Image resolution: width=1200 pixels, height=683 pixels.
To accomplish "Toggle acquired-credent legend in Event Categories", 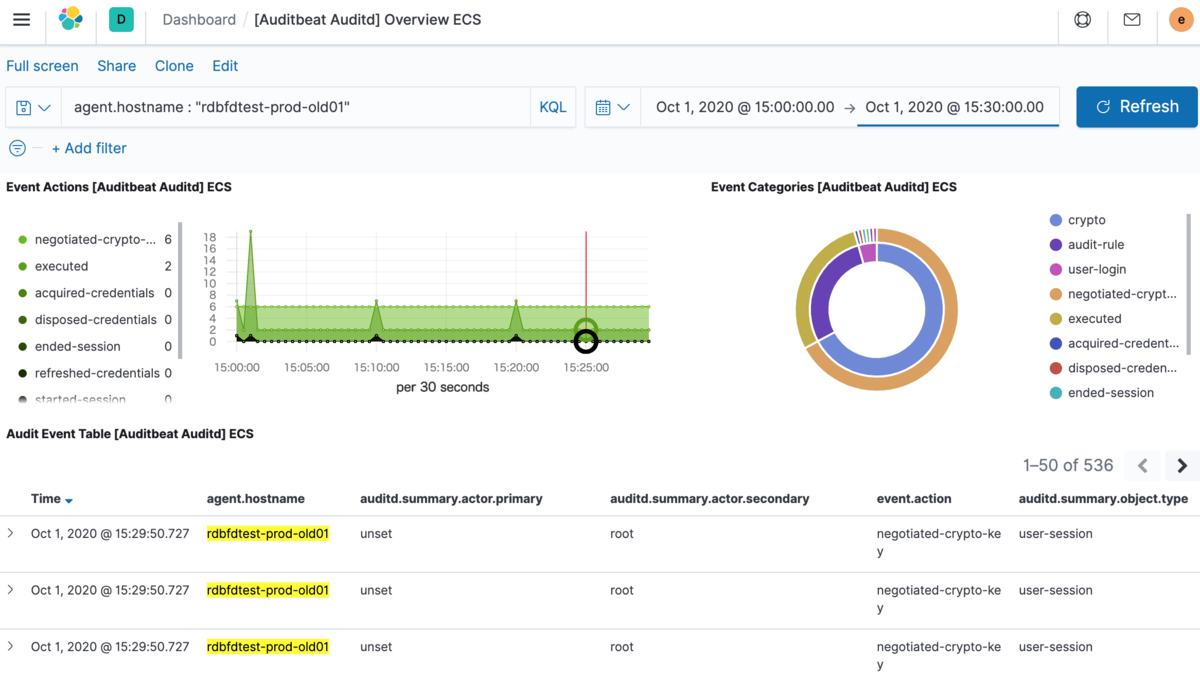I will [1114, 343].
